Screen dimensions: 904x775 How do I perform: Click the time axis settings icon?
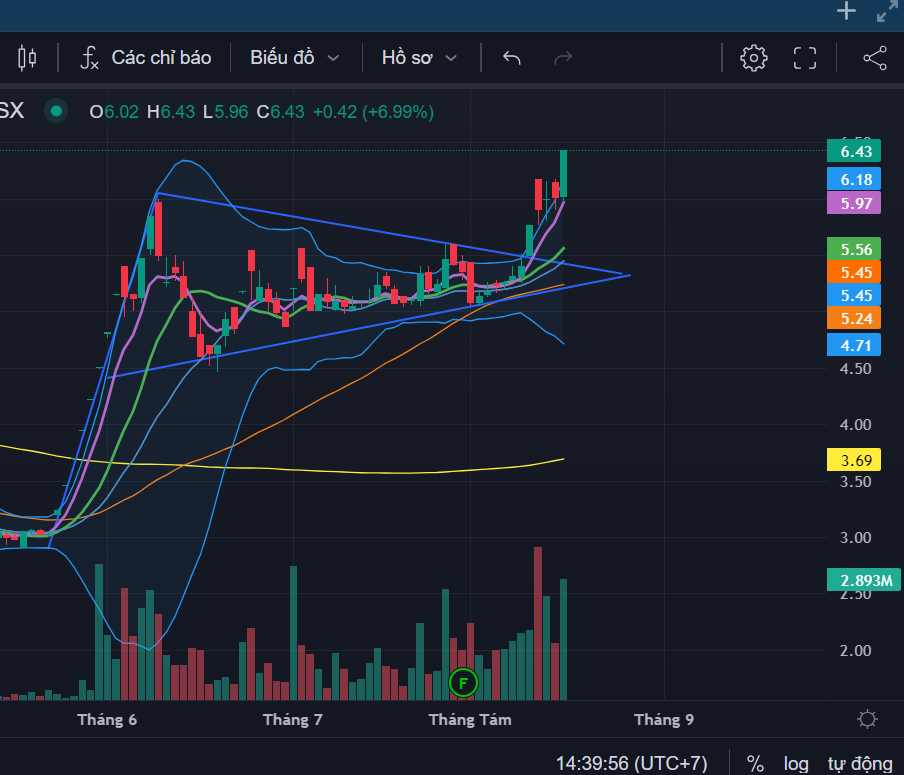[867, 719]
